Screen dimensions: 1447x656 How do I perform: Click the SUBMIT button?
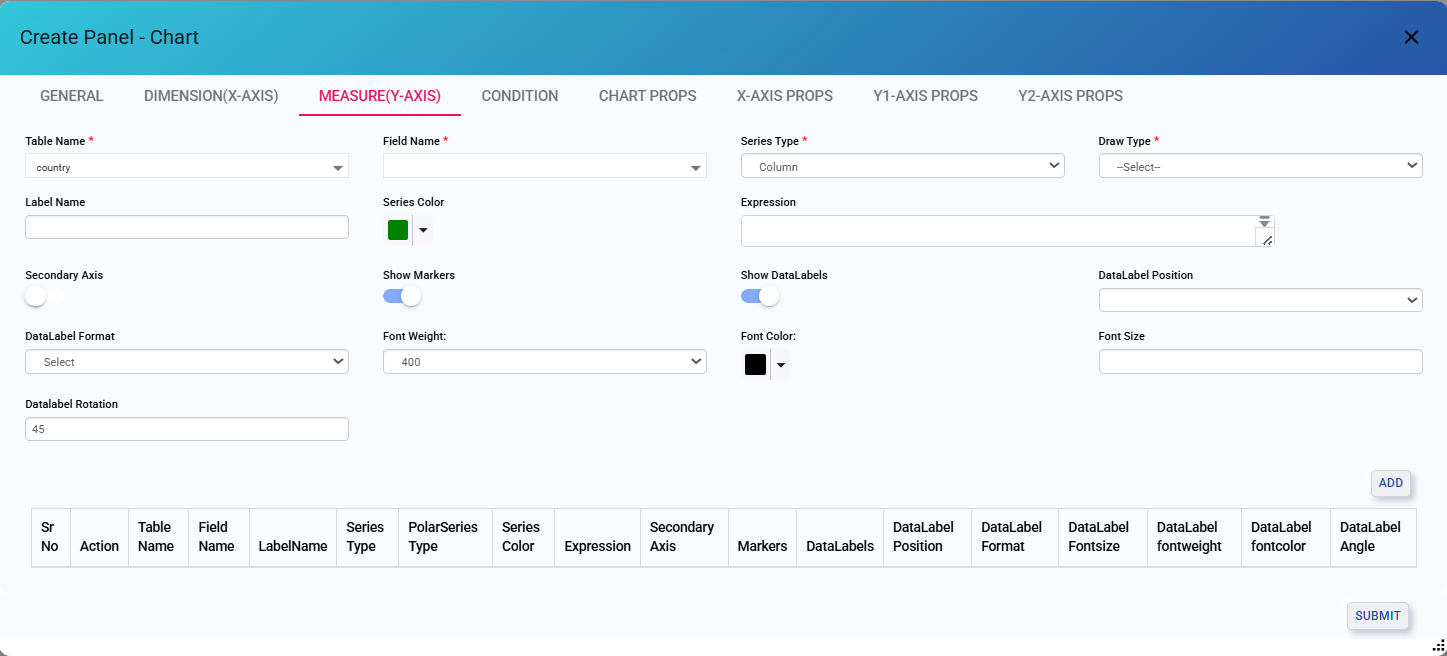[x=1377, y=616]
